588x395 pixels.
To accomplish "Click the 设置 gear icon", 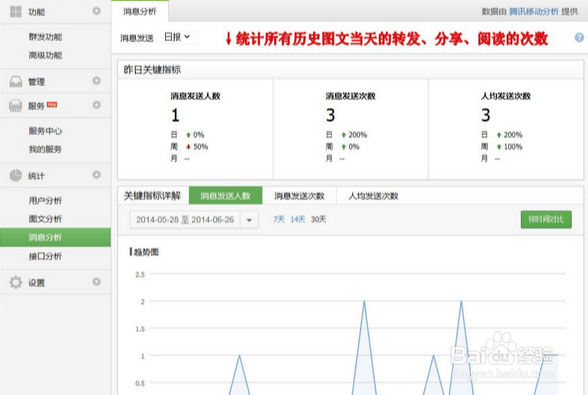I will point(16,282).
